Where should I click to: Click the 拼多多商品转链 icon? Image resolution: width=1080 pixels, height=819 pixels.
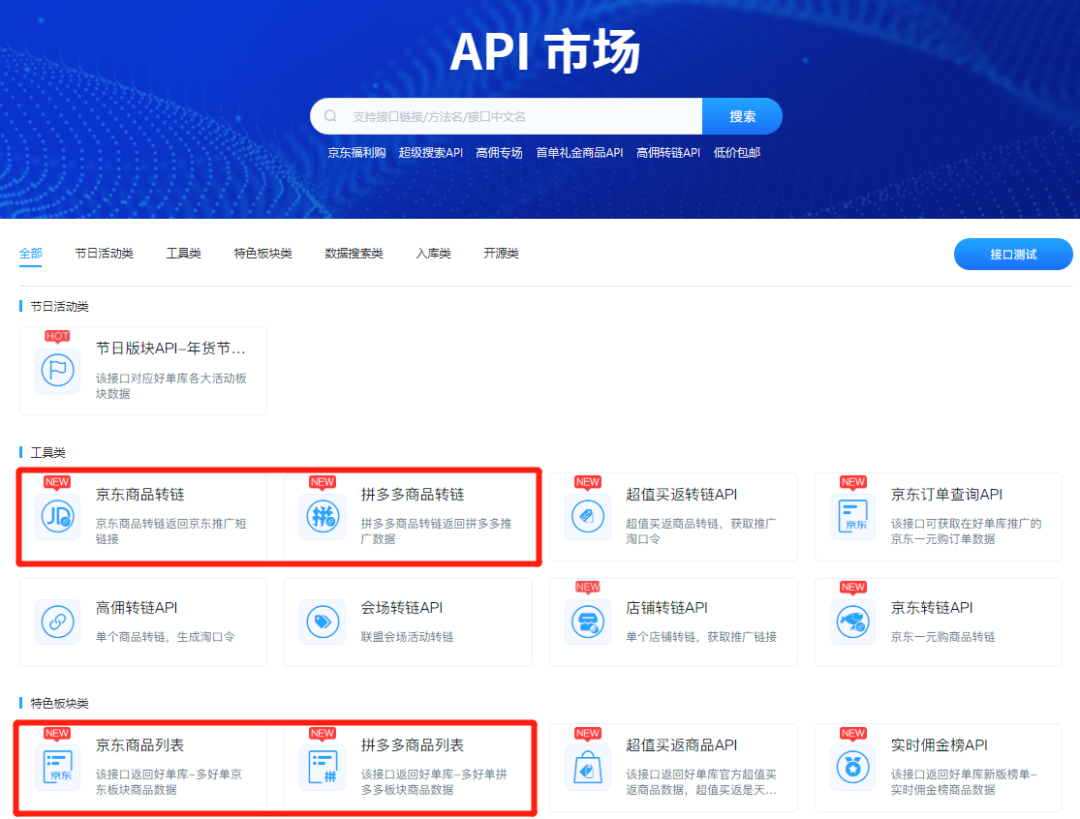pos(323,517)
